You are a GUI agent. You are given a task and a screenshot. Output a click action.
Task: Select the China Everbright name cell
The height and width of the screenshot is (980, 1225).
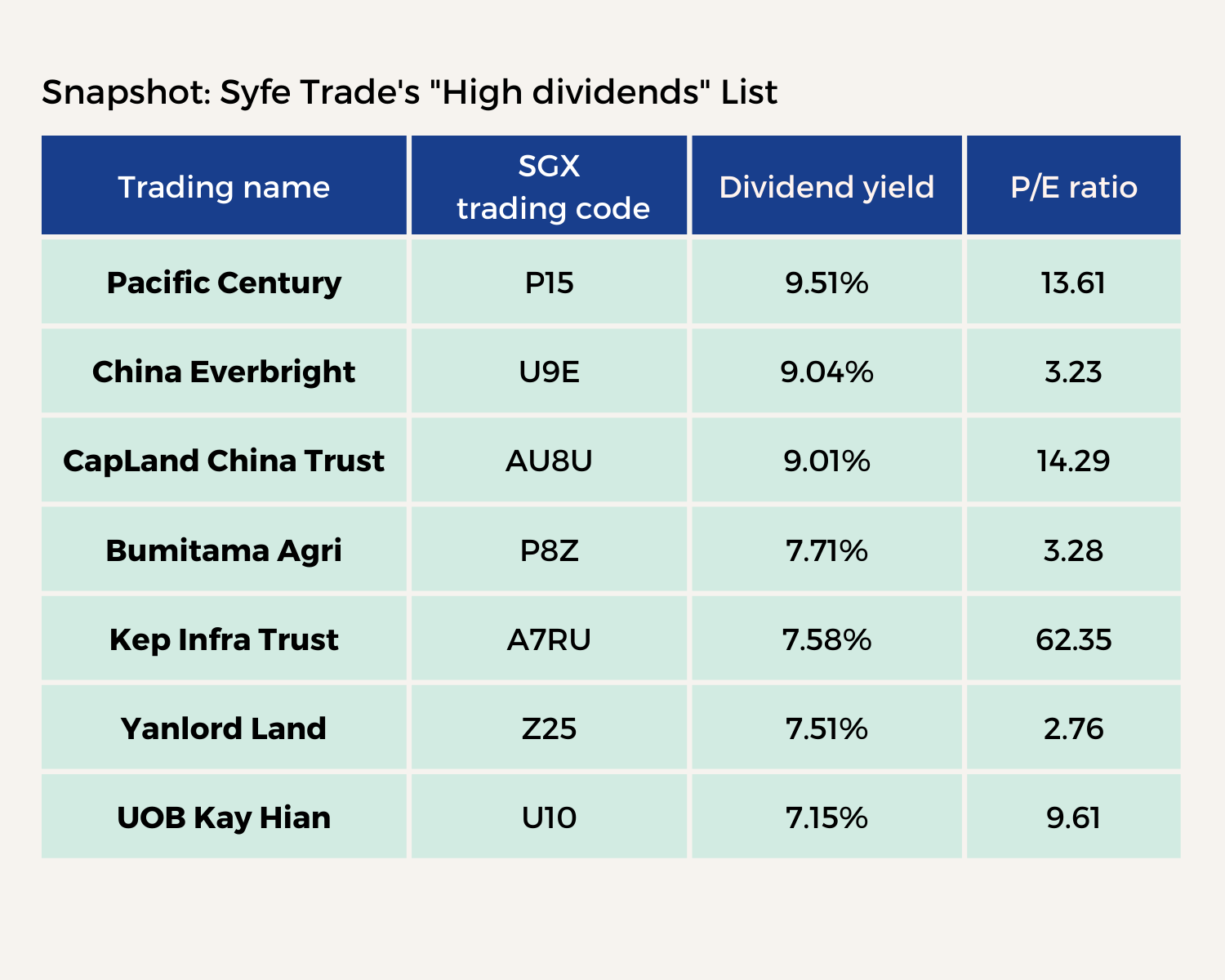224,372
